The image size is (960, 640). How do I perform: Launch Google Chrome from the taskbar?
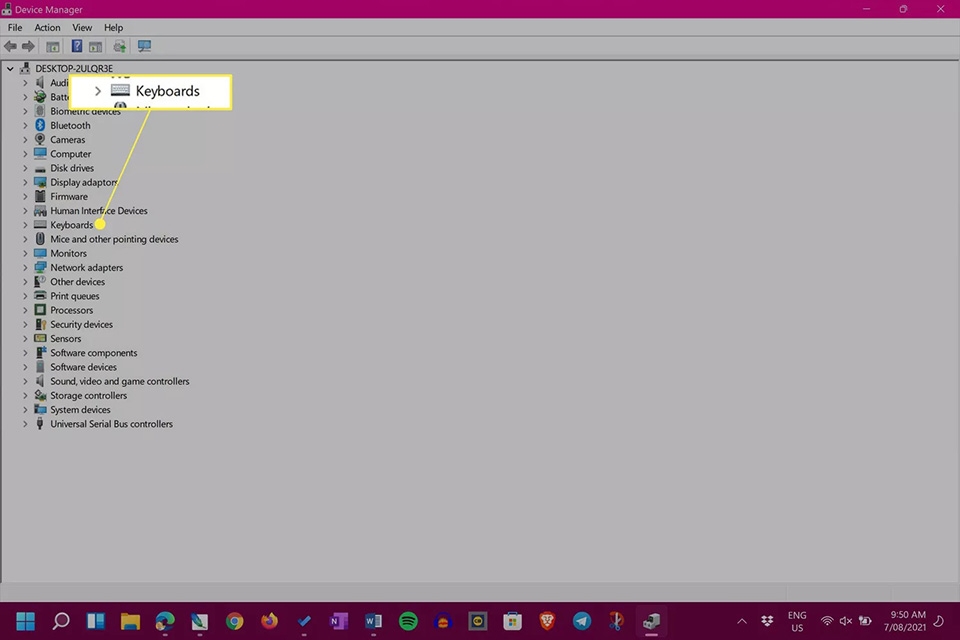[234, 622]
